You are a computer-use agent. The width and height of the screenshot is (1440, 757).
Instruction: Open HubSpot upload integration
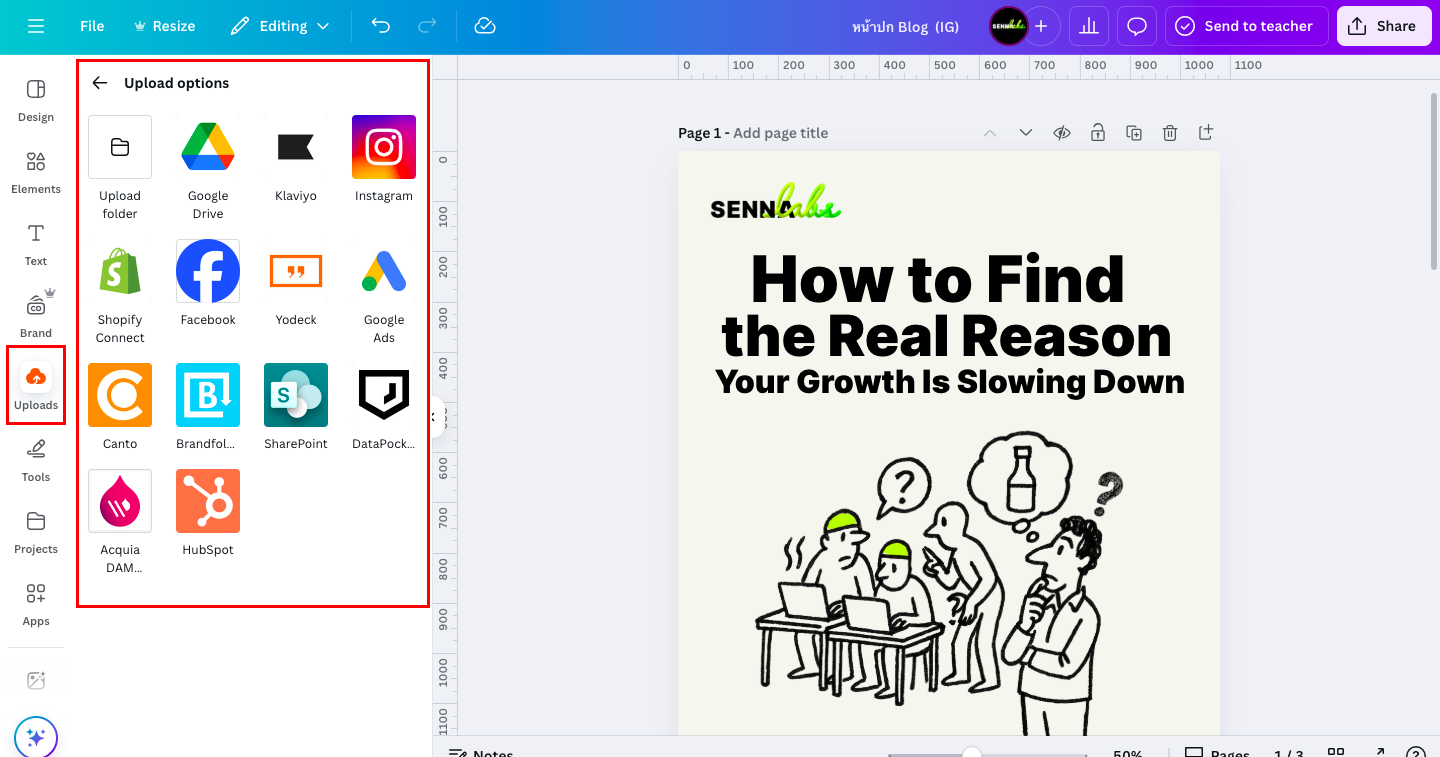(x=208, y=501)
